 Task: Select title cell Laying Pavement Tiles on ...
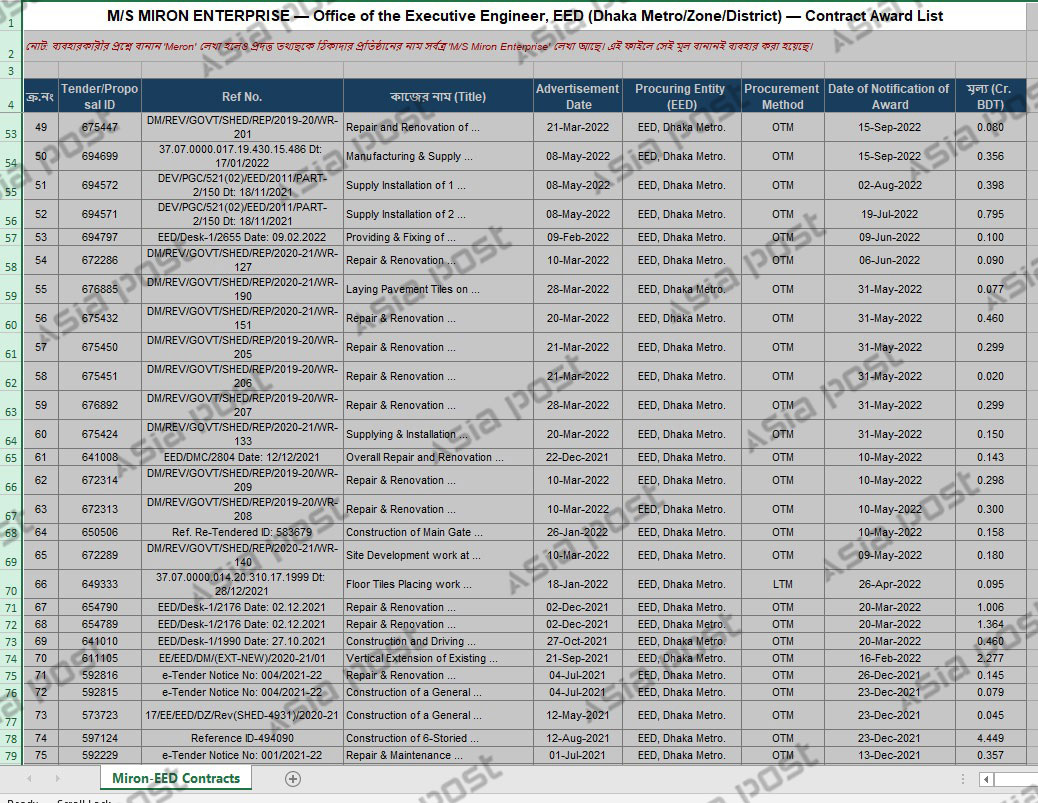point(438,289)
